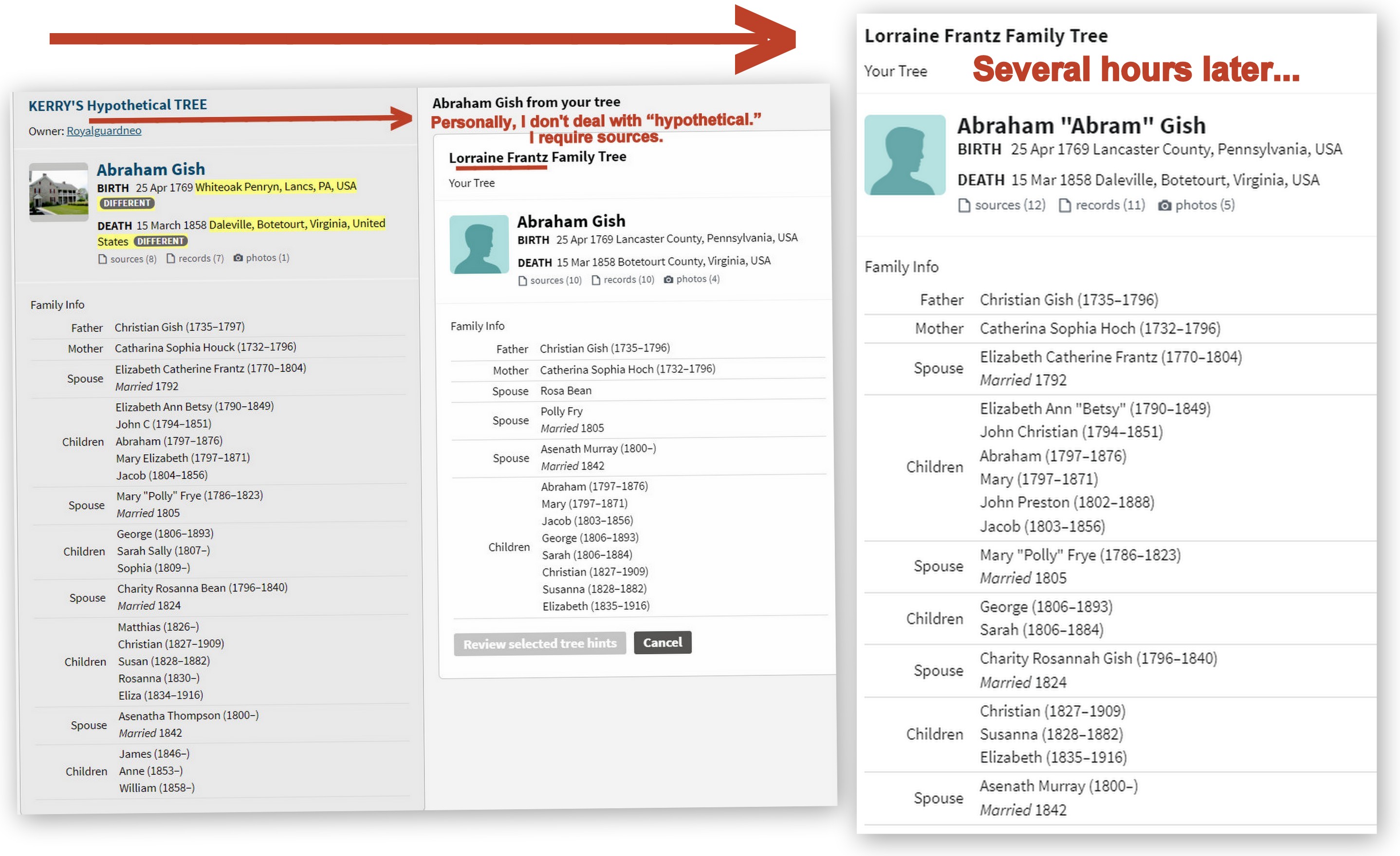Select Charity Rosannah Gish spouse in right panel
The image size is (1400, 856).
point(1098,658)
